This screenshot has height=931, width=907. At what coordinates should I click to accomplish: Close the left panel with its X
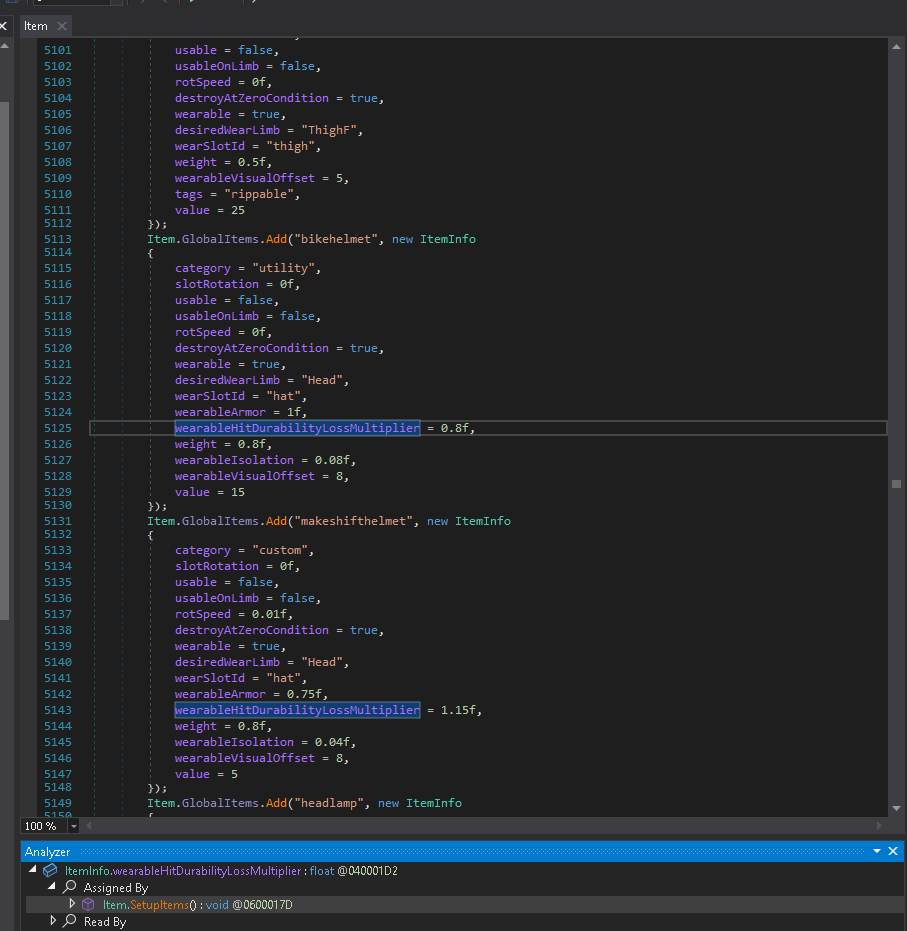[3, 26]
